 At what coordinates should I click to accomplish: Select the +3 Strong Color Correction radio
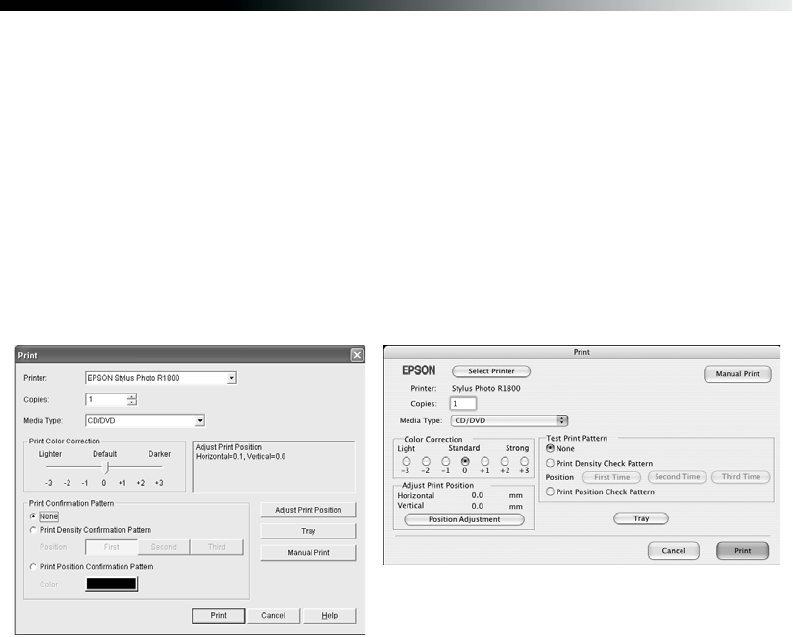pyautogui.click(x=524, y=462)
